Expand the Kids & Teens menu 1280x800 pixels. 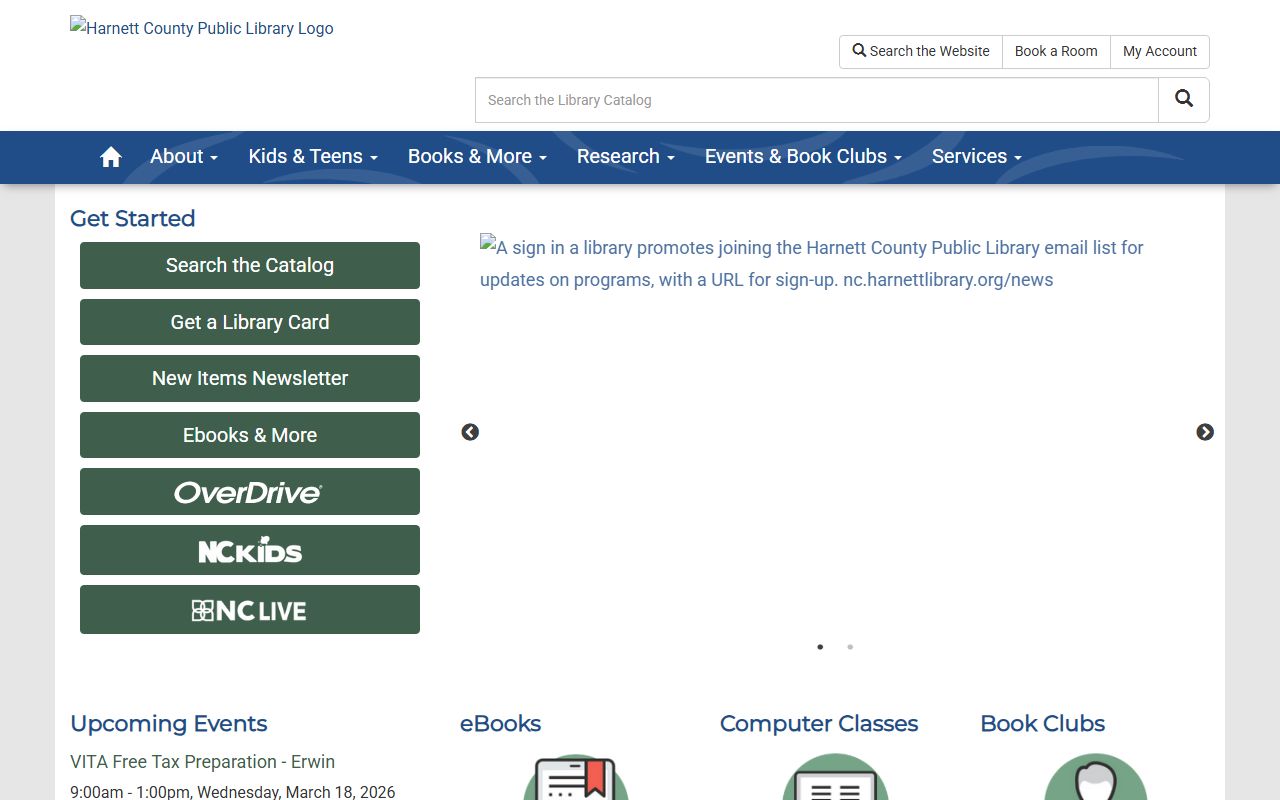(x=313, y=157)
